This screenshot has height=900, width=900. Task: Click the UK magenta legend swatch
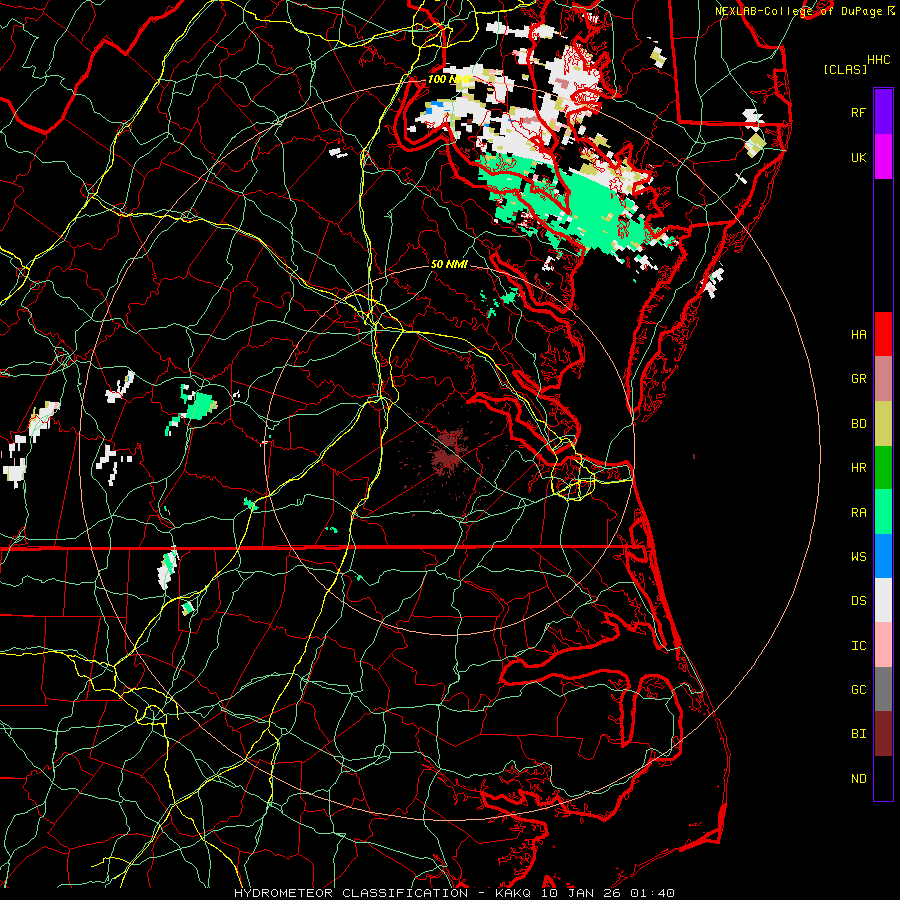tap(883, 157)
